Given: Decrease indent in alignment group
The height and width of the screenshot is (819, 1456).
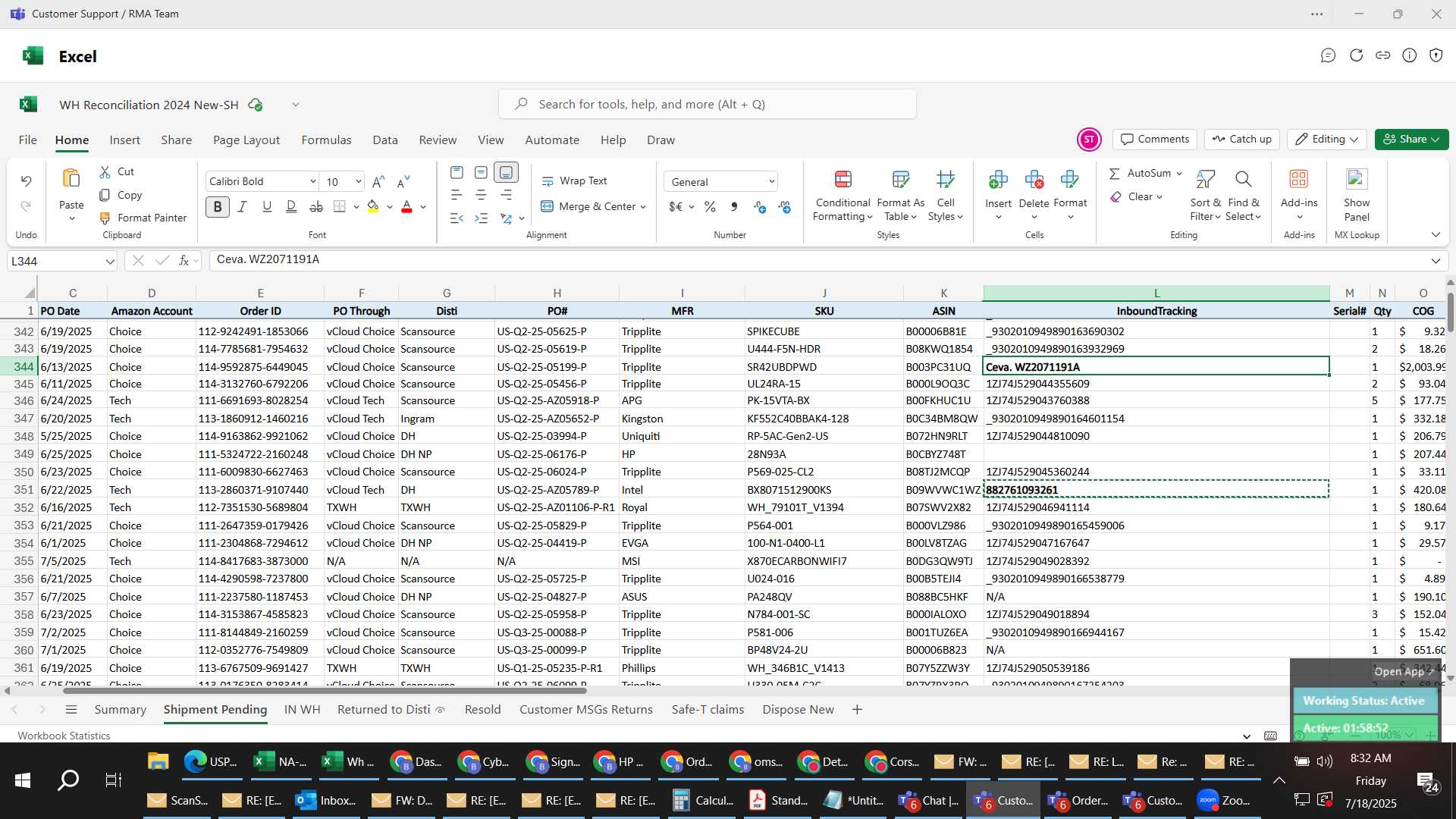Looking at the screenshot, I should [457, 218].
